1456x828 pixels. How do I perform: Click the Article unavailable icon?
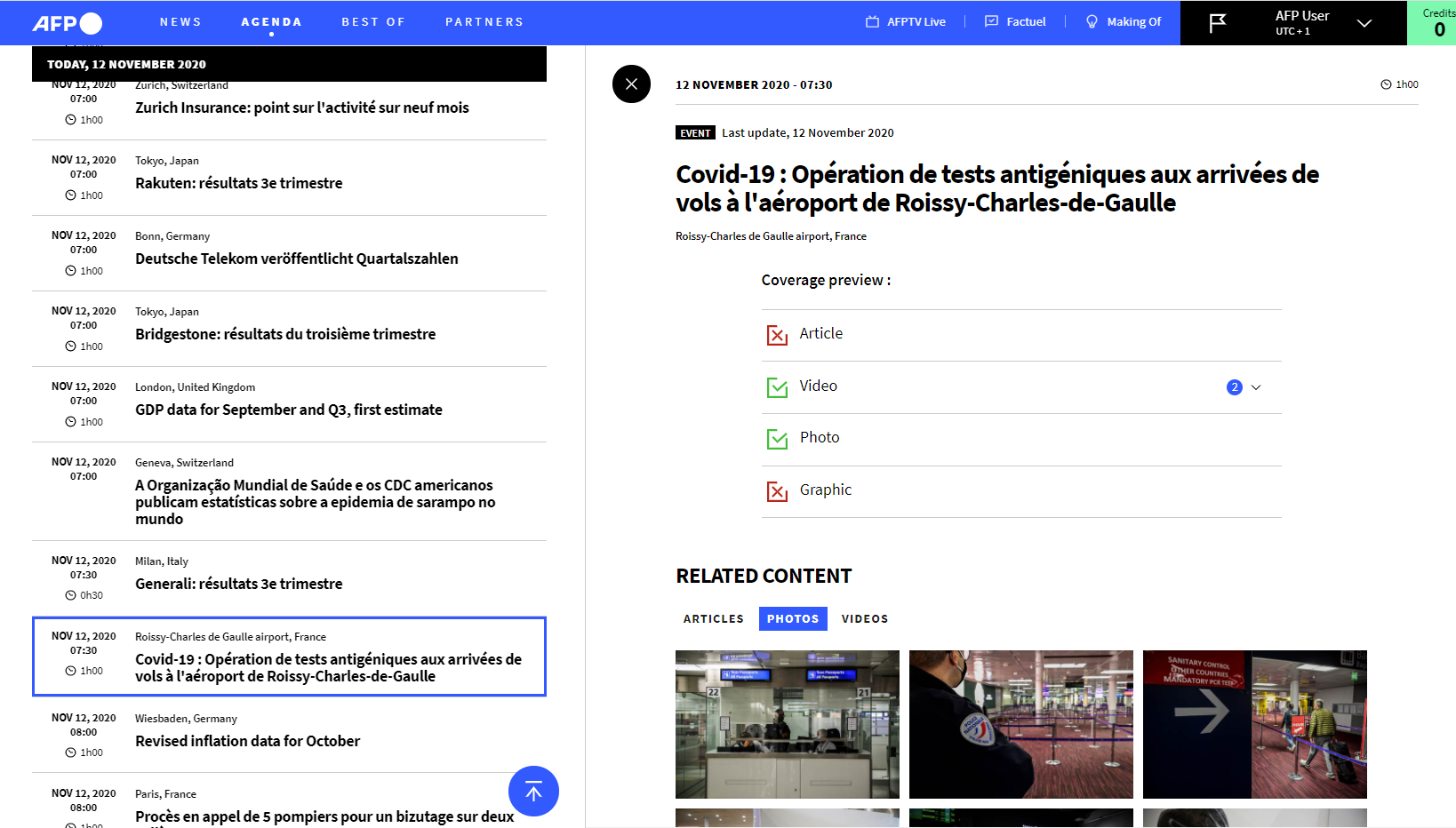777,335
